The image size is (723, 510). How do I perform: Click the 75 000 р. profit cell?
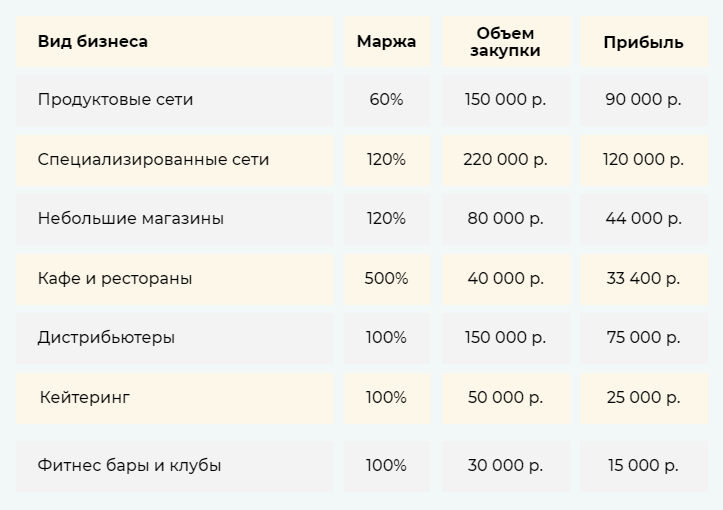pyautogui.click(x=643, y=337)
